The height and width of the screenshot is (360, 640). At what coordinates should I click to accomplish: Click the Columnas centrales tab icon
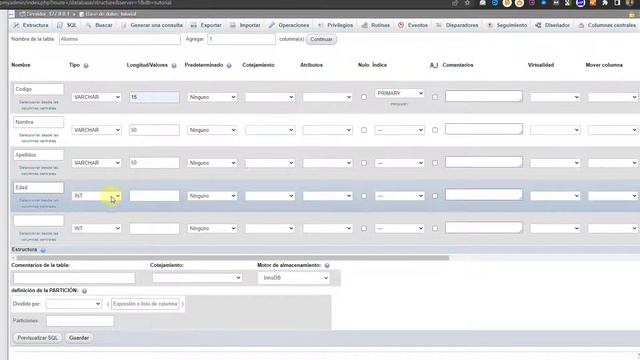point(581,25)
